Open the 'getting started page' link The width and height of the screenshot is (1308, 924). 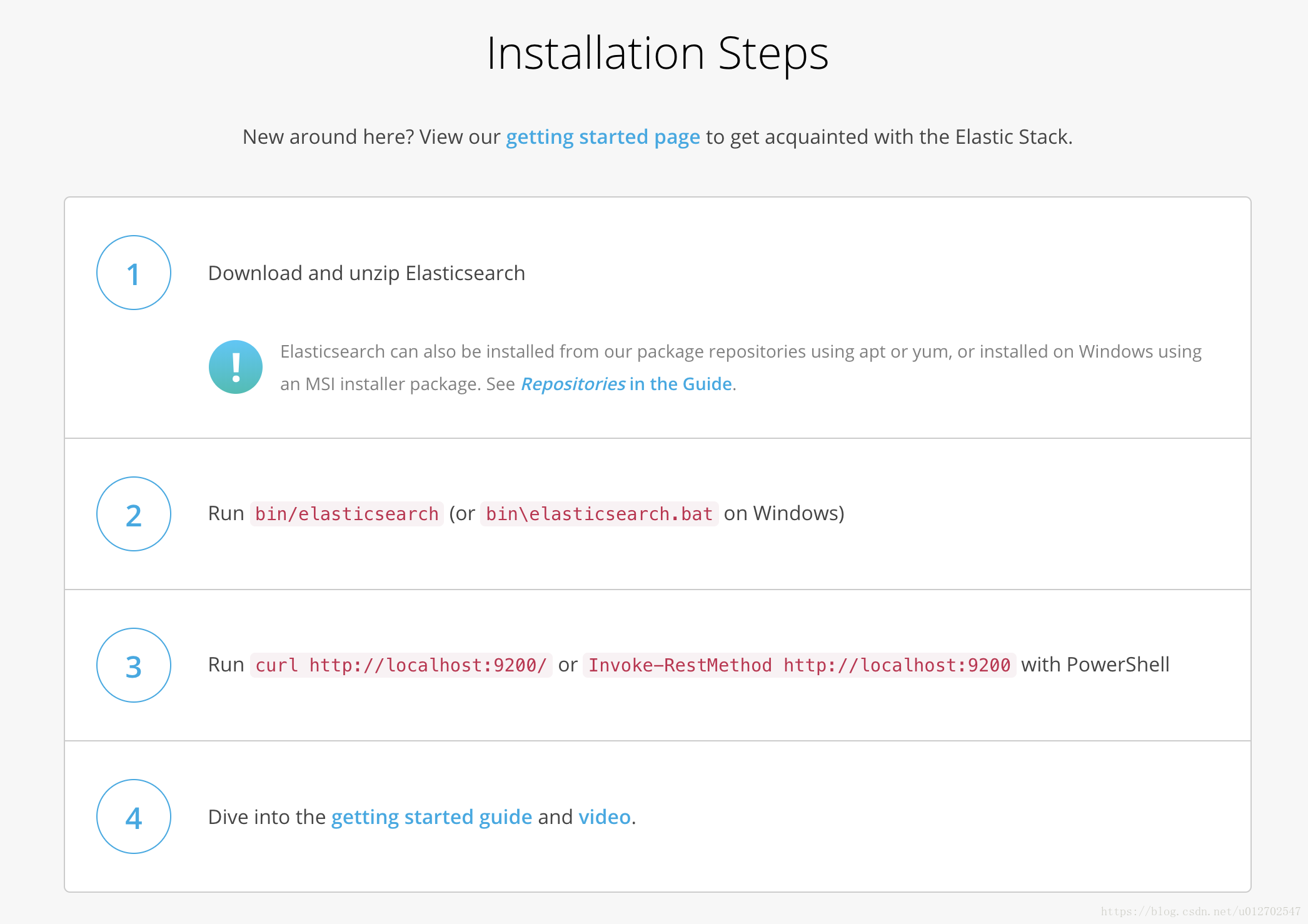(603, 137)
